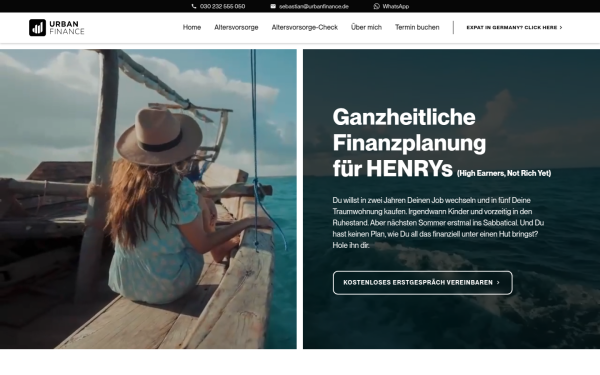Click the WhatsApp icon
The width and height of the screenshot is (600, 375).
click(377, 6)
